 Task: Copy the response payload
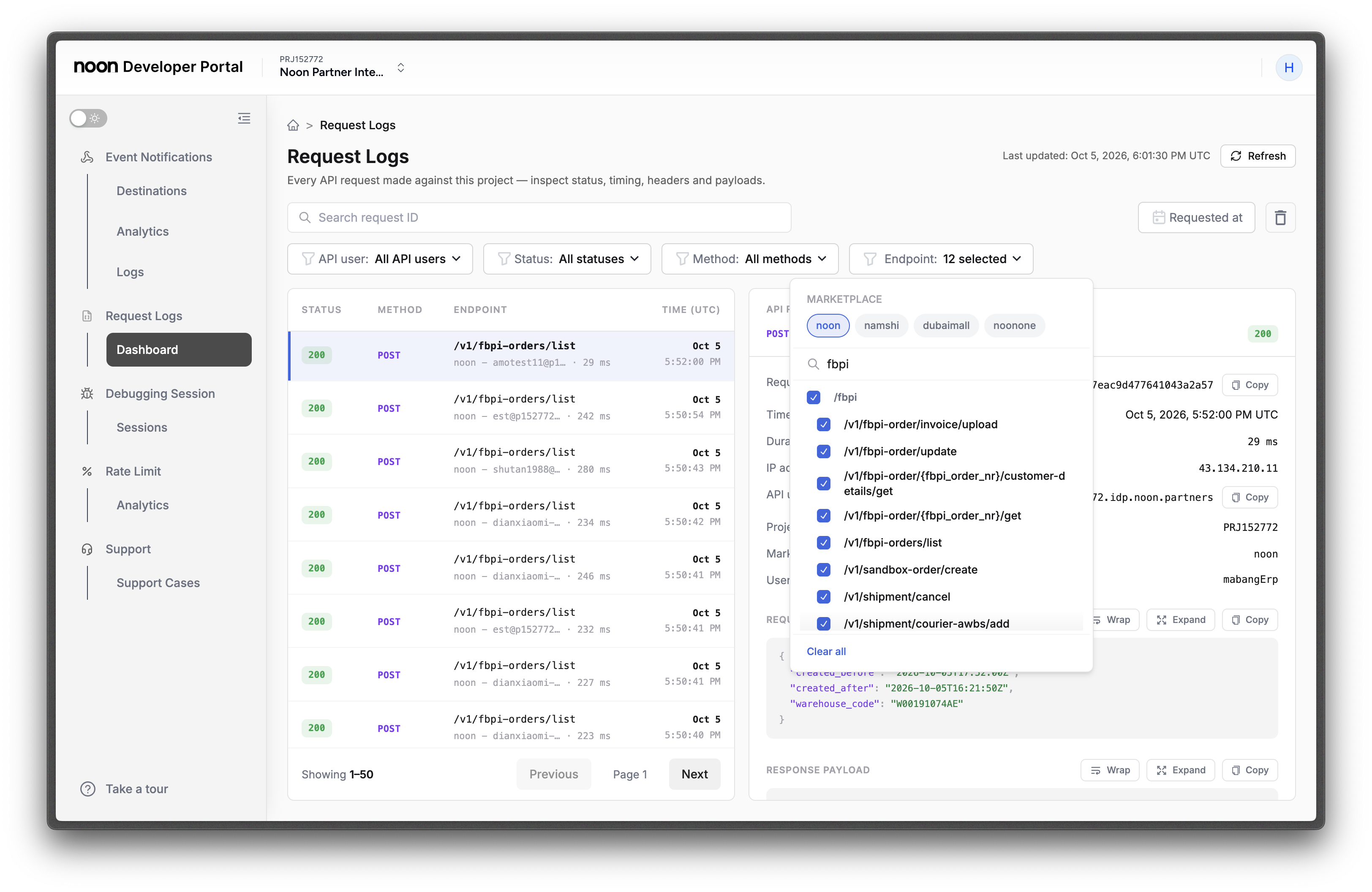[x=1249, y=770]
